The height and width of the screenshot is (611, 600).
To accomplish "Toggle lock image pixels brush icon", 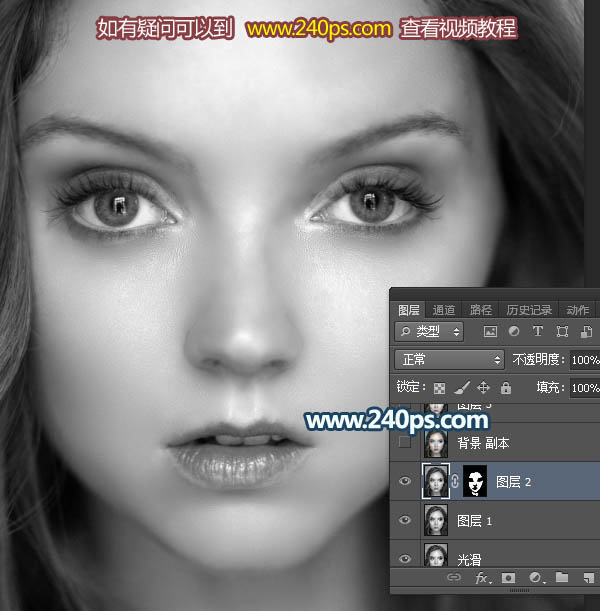I will [462, 388].
